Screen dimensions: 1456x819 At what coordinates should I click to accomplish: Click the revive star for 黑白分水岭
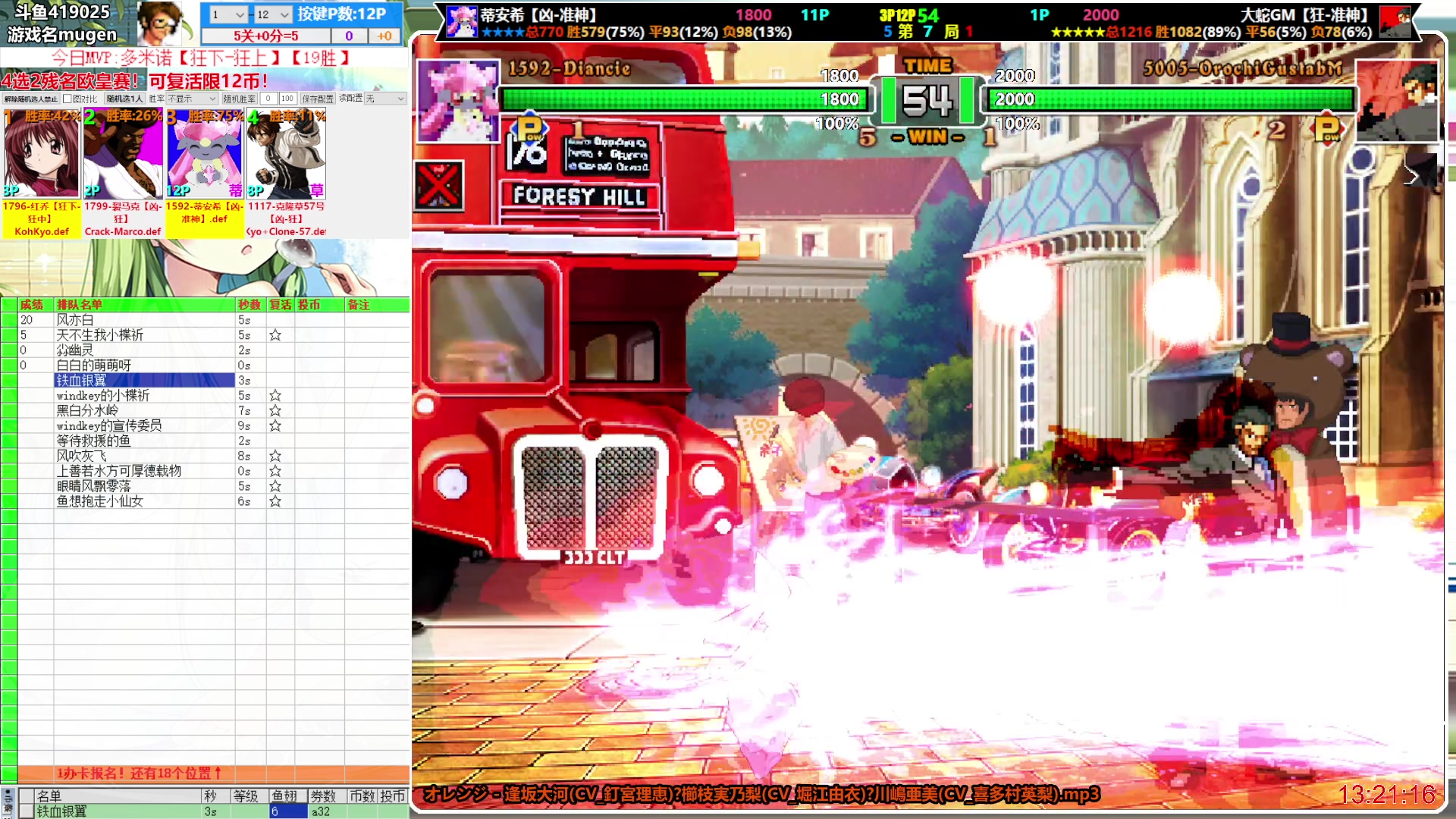coord(275,410)
